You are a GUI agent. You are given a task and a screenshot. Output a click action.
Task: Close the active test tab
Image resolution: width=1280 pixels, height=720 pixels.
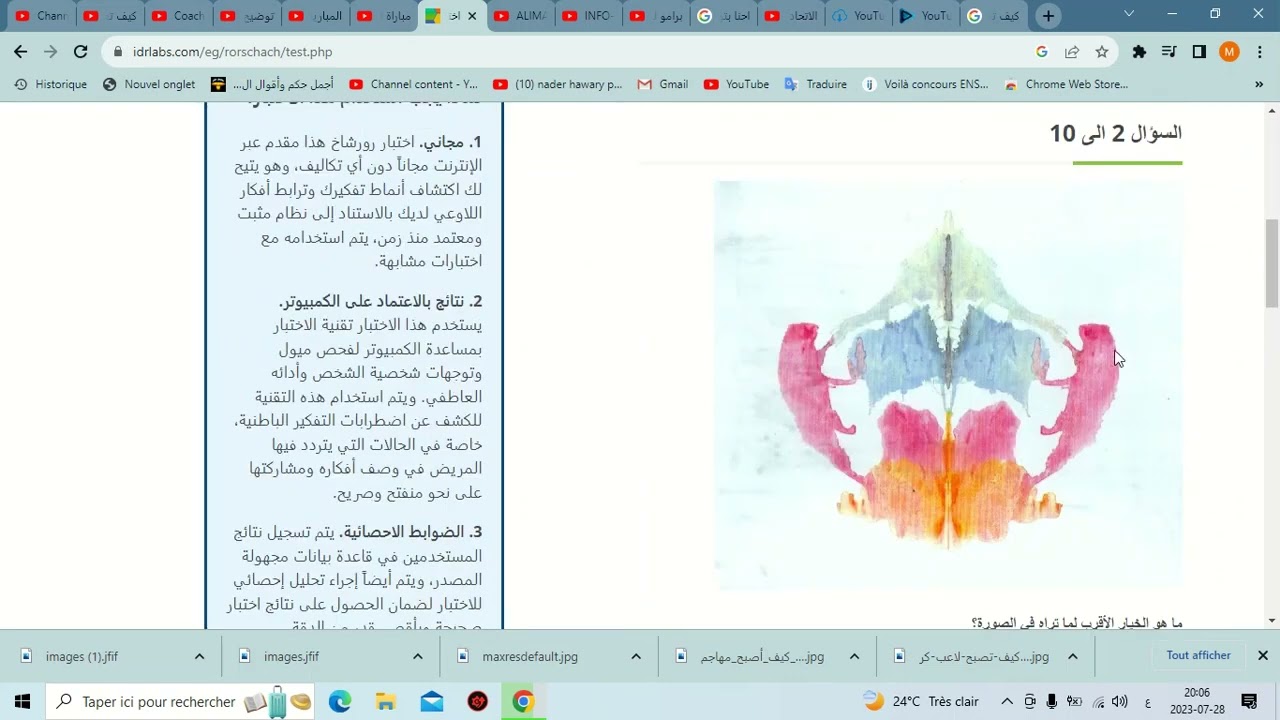(x=472, y=16)
